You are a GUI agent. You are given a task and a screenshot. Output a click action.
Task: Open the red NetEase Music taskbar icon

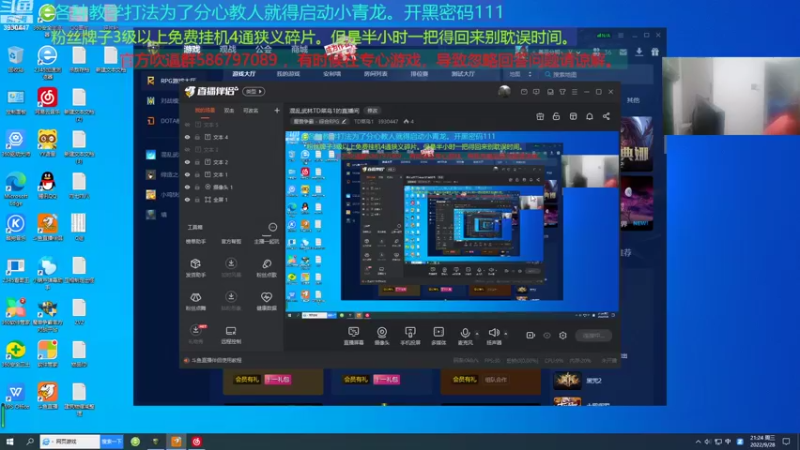pyautogui.click(x=197, y=441)
